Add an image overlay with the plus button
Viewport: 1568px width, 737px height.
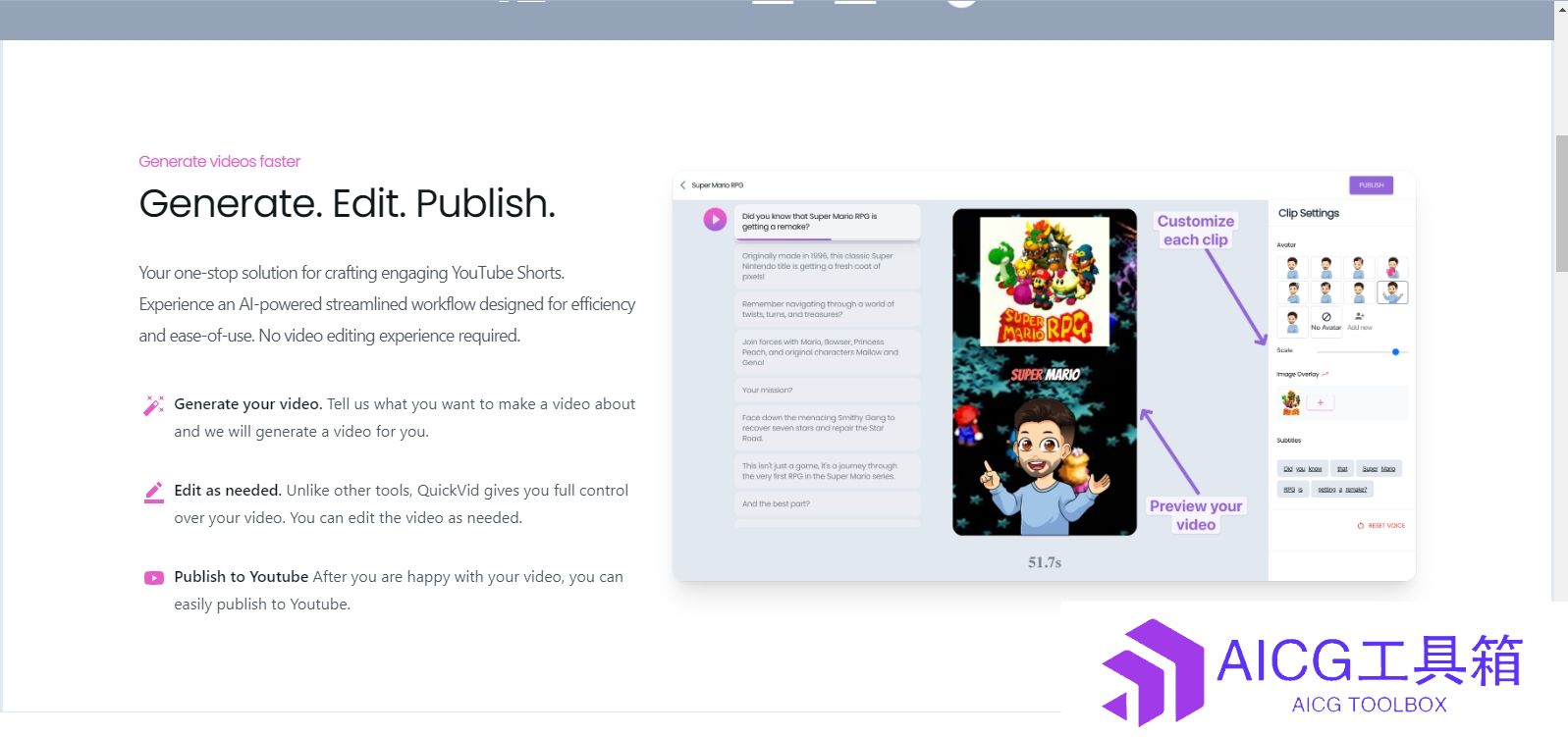pos(1321,402)
